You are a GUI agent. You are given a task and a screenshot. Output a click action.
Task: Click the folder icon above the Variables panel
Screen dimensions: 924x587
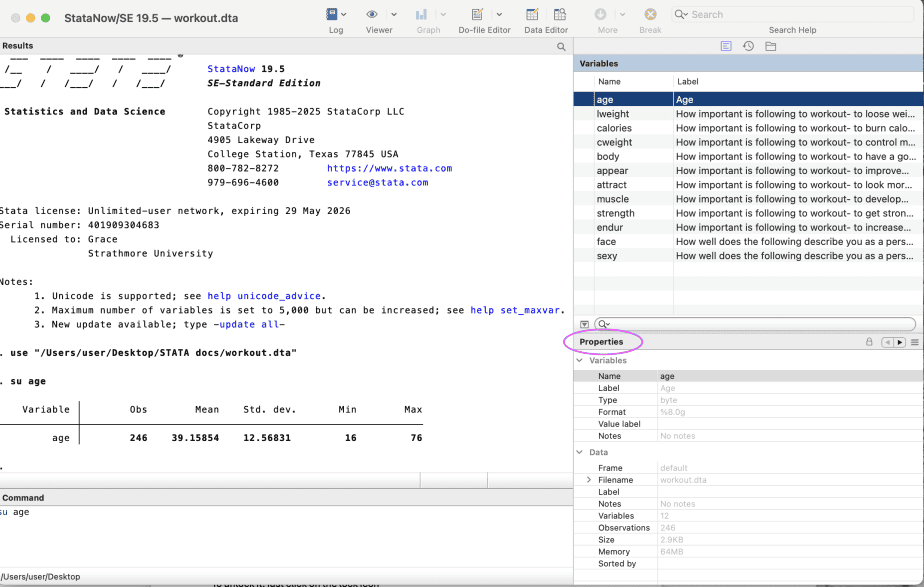pyautogui.click(x=770, y=45)
